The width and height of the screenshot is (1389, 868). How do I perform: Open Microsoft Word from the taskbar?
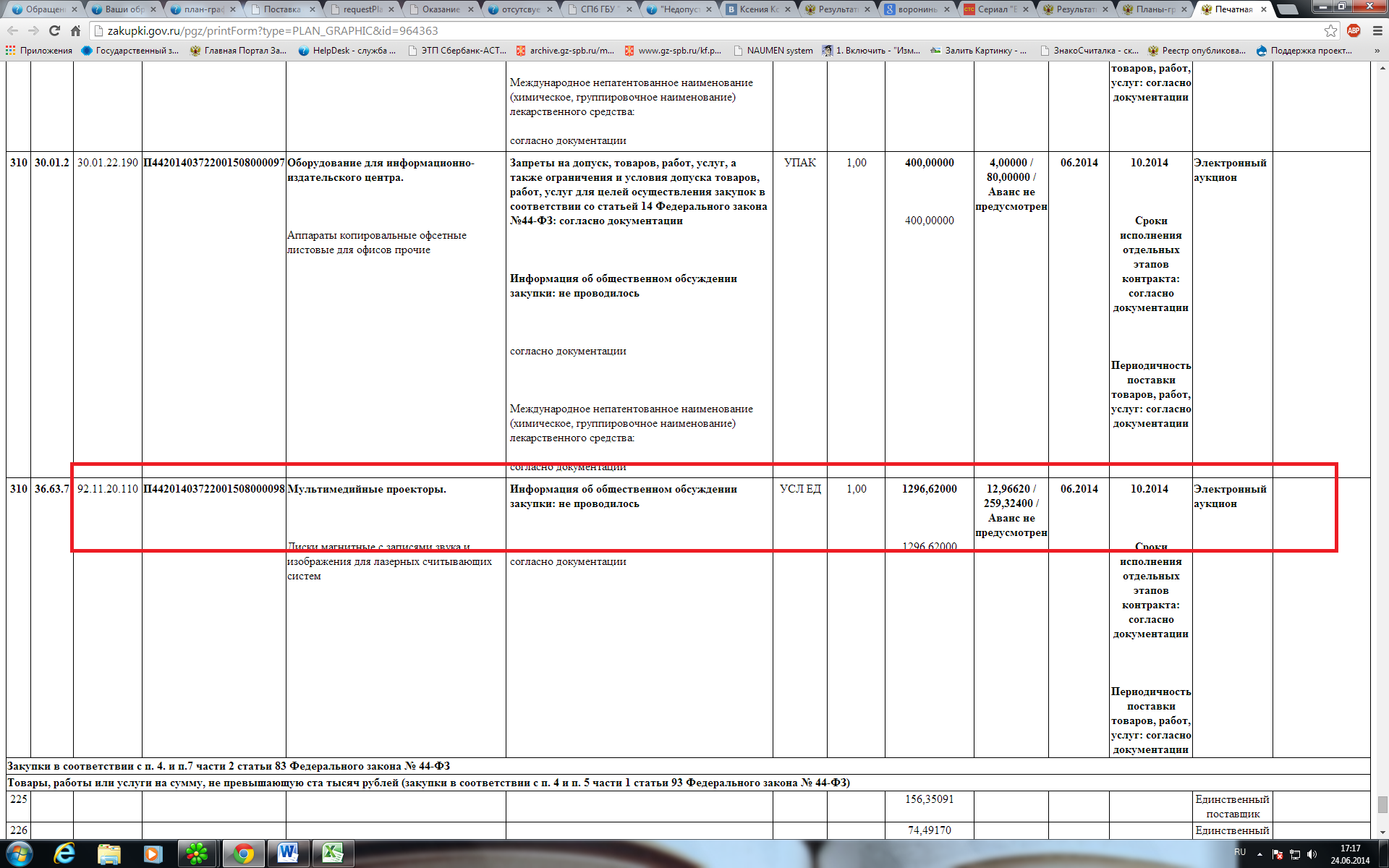click(288, 854)
